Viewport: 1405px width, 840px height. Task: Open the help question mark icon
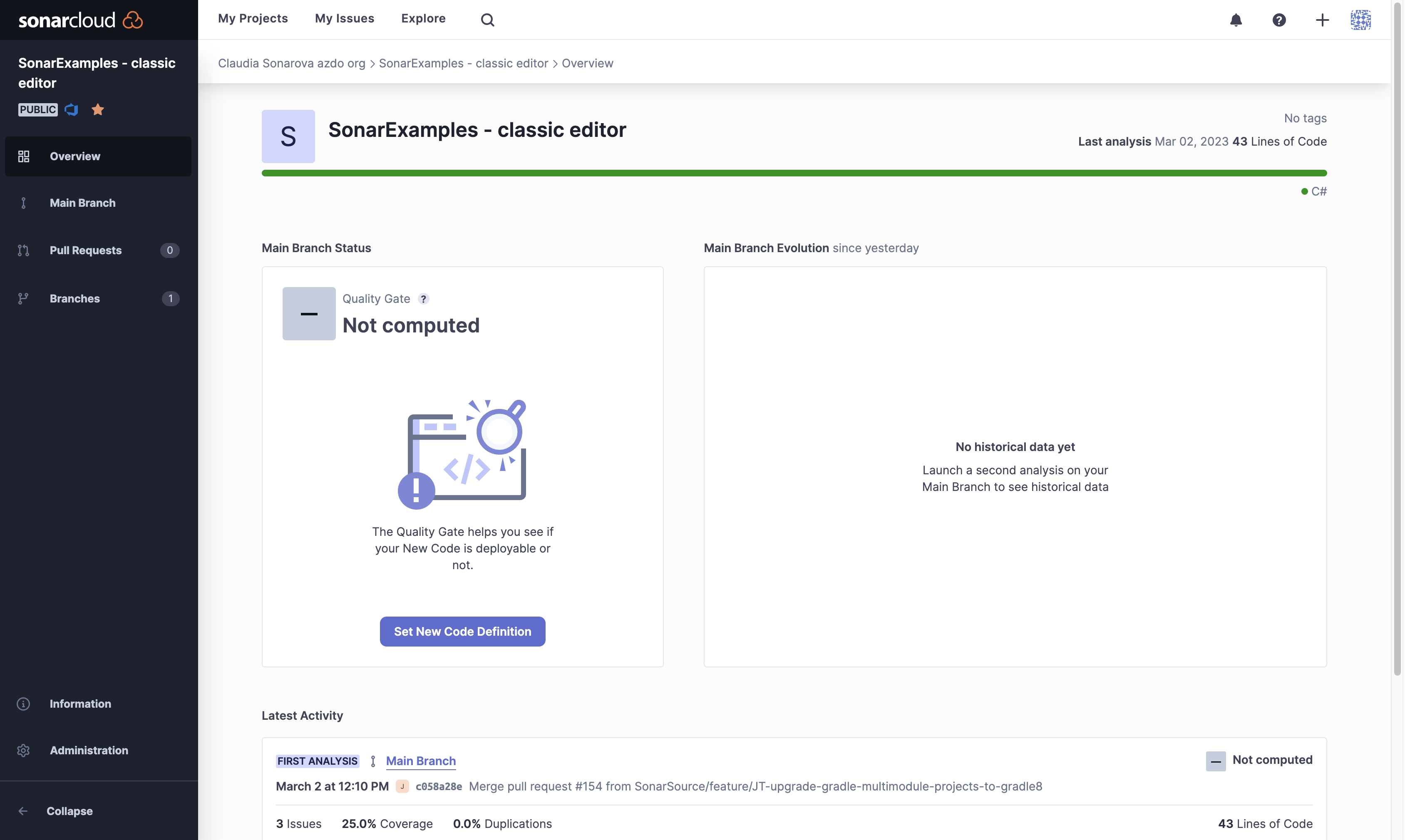click(x=1279, y=20)
